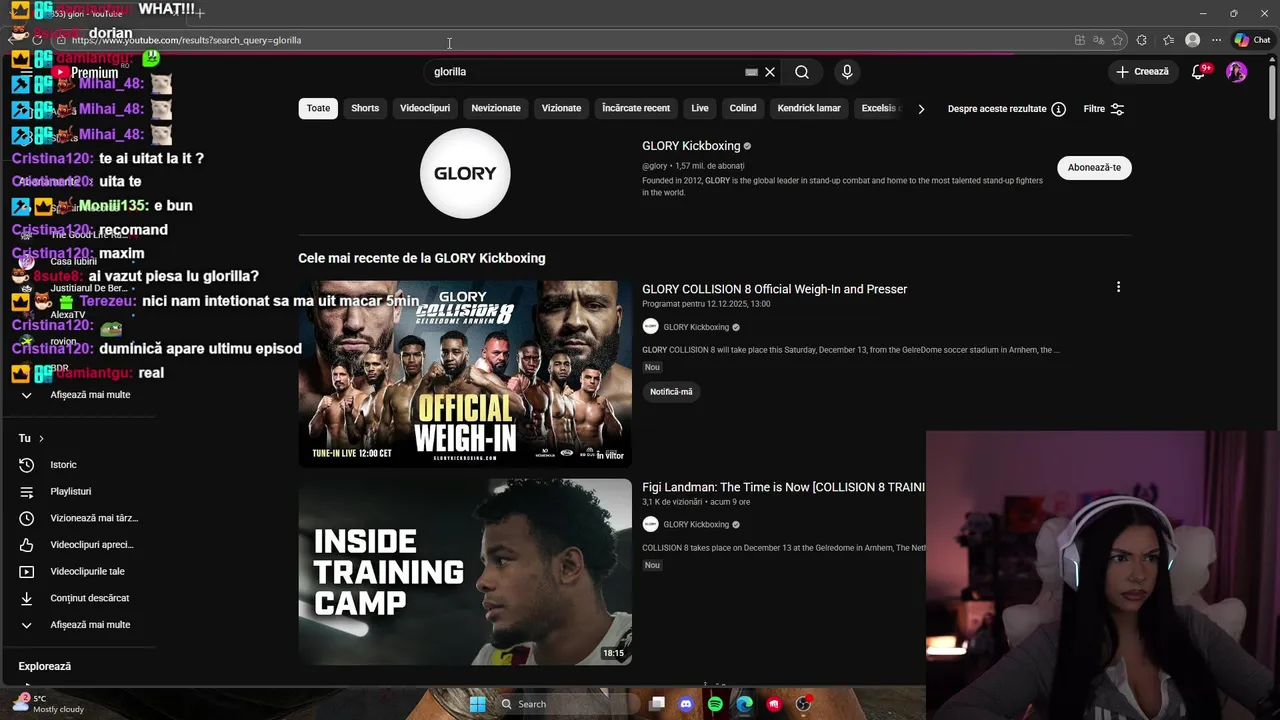Open the browser extensions puzzle icon

(x=1142, y=40)
